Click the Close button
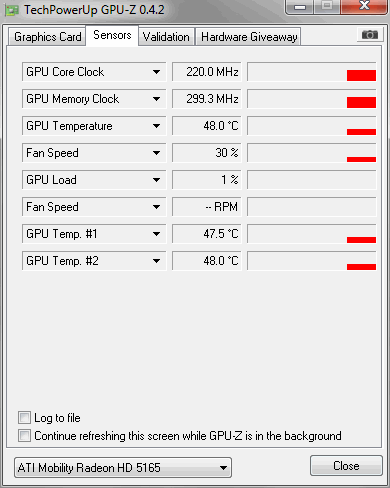This screenshot has height=488, width=390. [346, 466]
